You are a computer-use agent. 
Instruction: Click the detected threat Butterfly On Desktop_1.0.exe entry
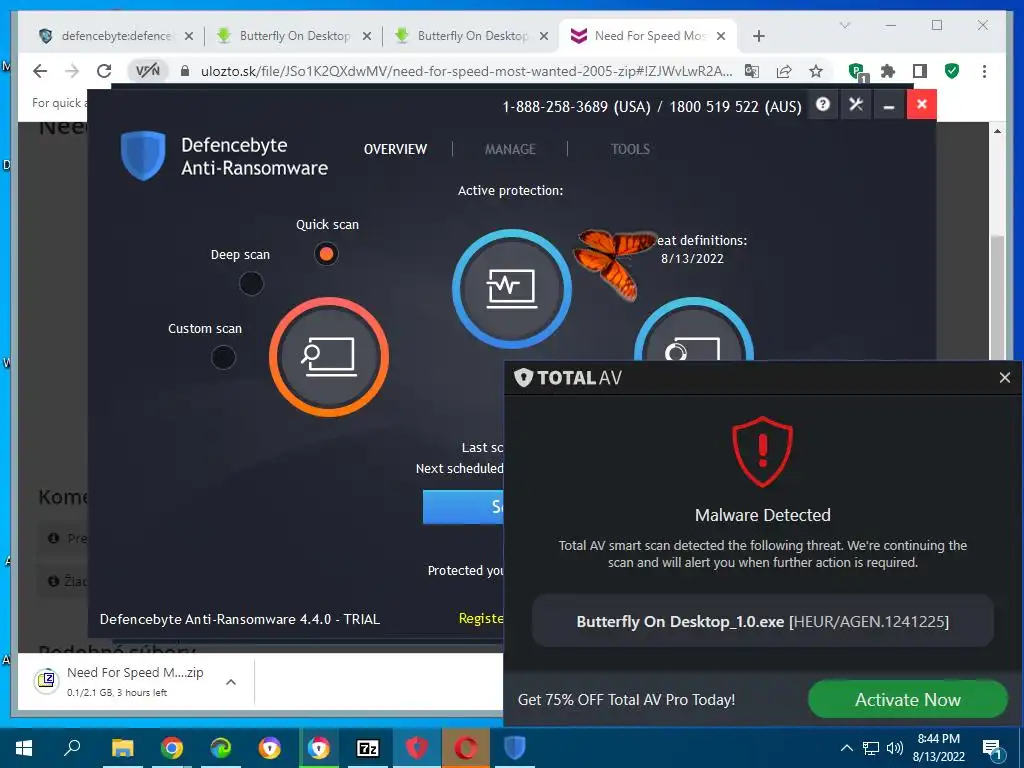coord(762,621)
